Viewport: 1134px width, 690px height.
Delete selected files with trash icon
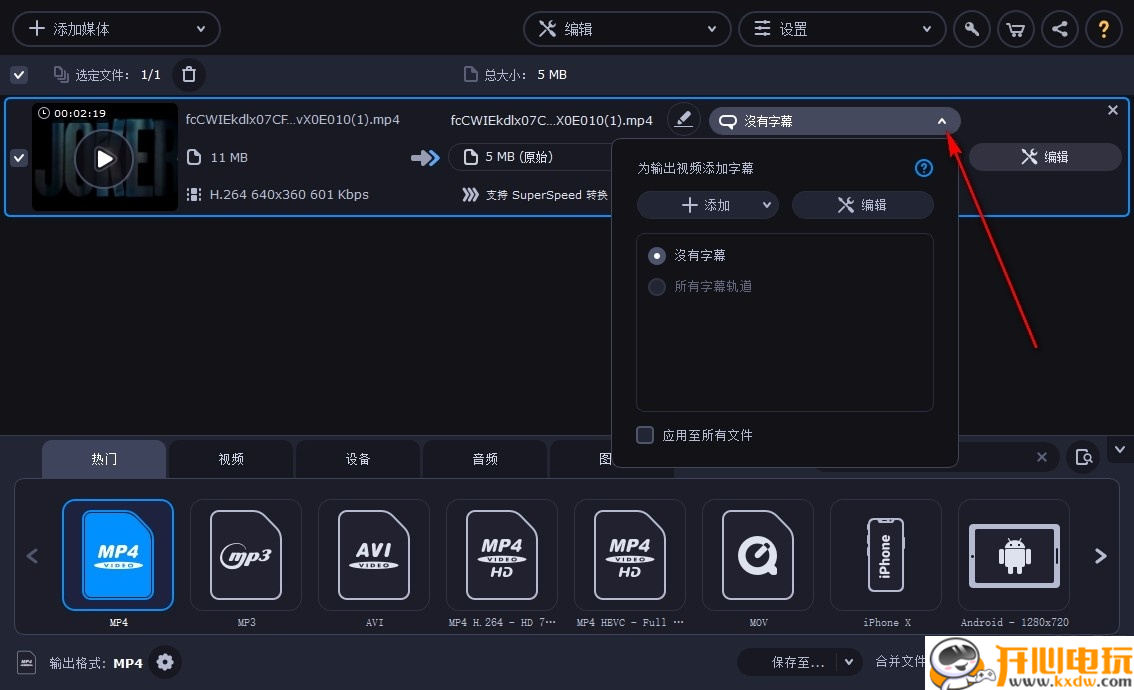point(189,74)
